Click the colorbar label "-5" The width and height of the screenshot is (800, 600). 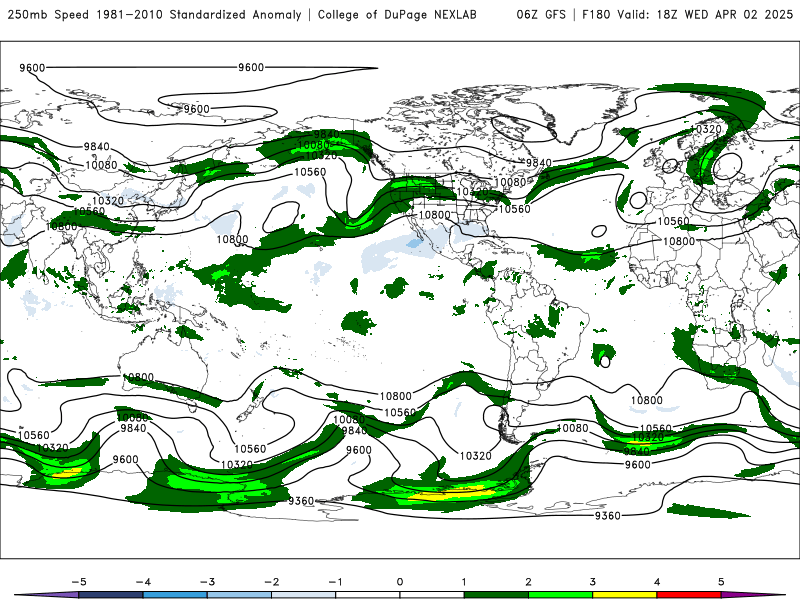pyautogui.click(x=79, y=582)
